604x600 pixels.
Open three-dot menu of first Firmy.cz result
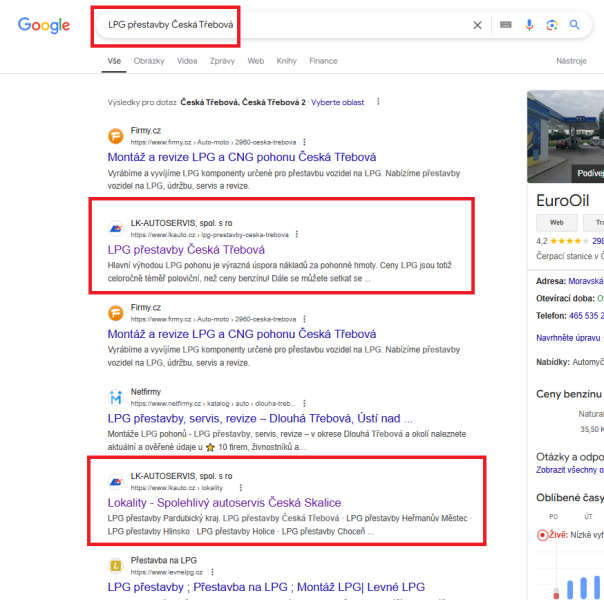click(x=304, y=142)
